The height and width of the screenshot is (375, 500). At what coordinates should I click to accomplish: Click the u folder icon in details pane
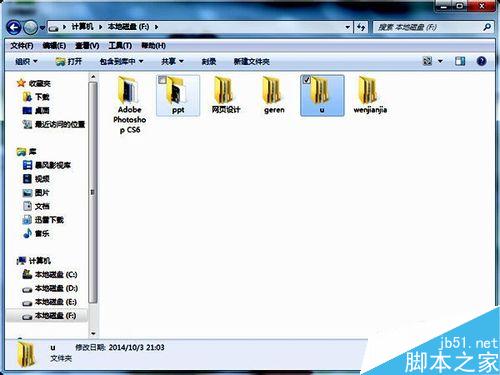26,354
